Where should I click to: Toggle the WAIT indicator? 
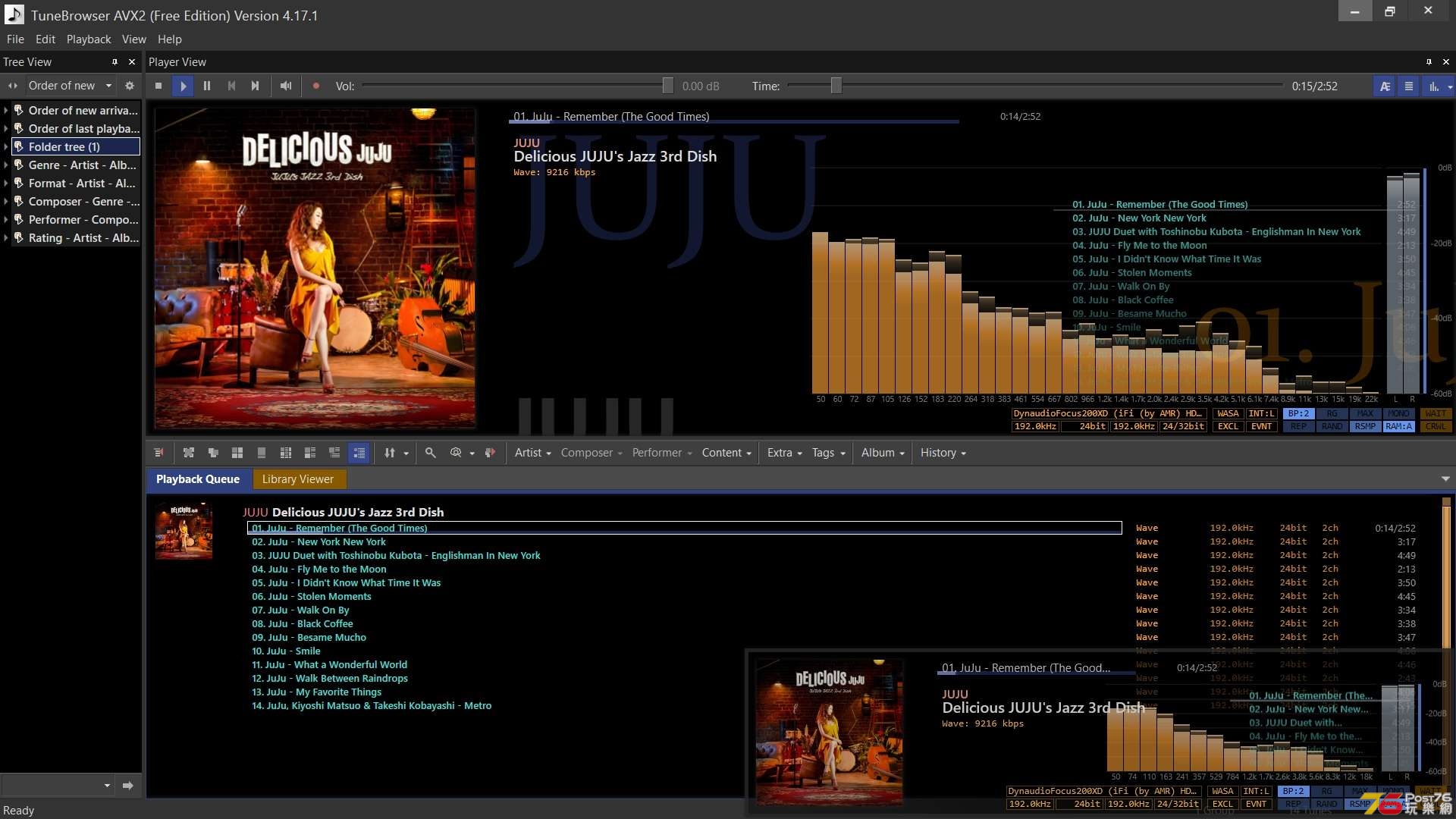[1436, 414]
